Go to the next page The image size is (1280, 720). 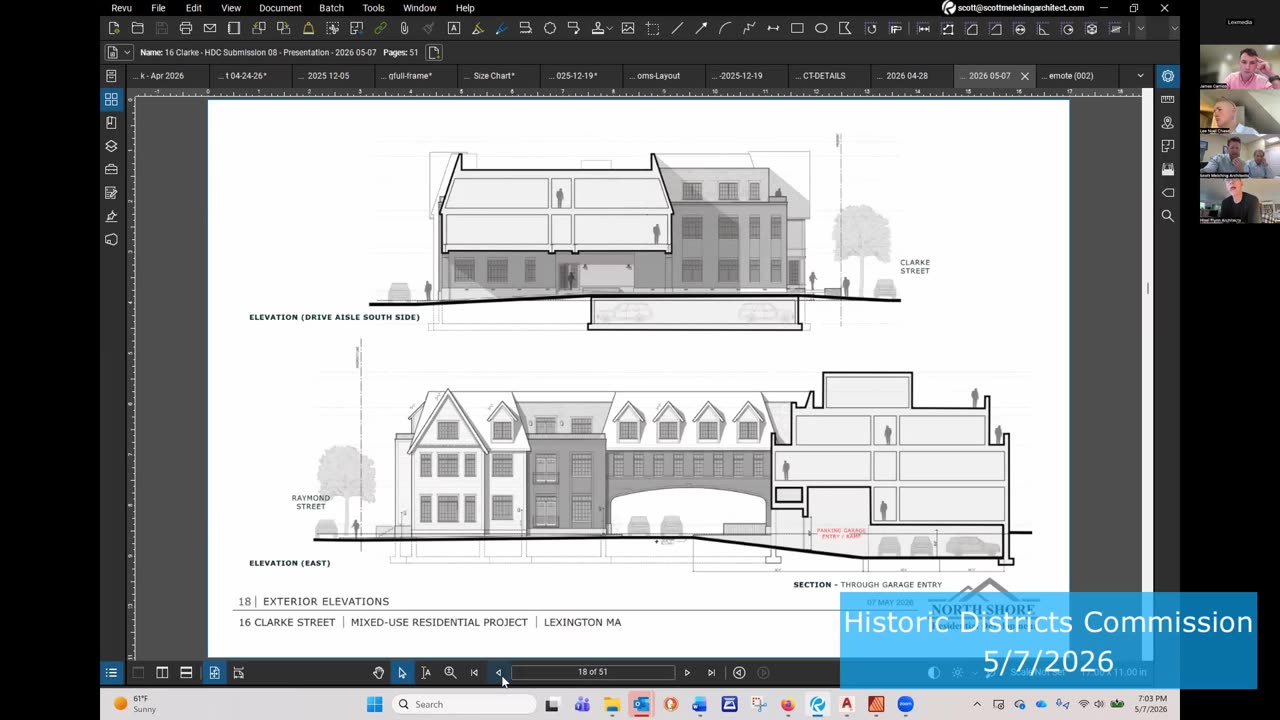[x=687, y=673]
